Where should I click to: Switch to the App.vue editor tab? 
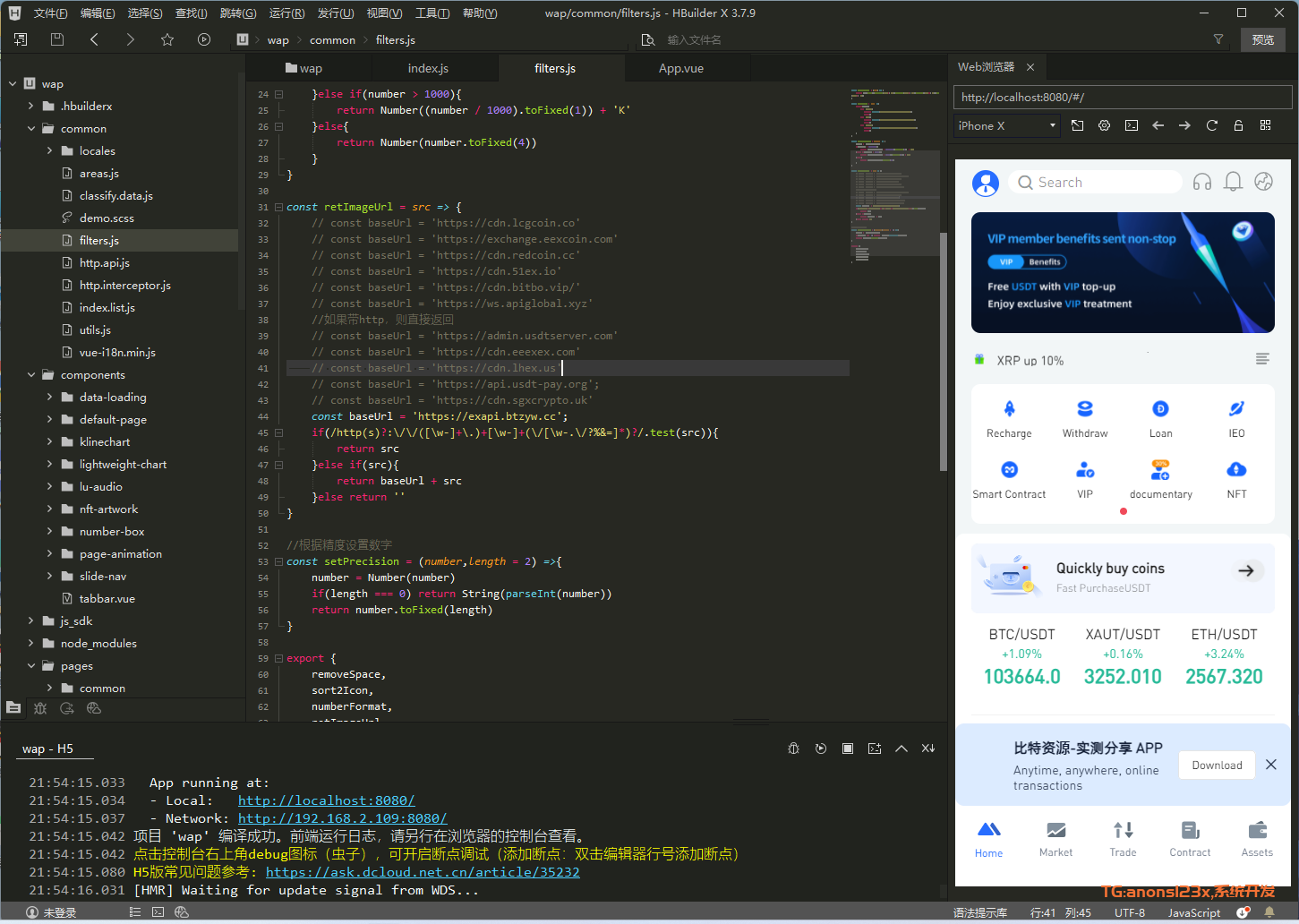680,68
